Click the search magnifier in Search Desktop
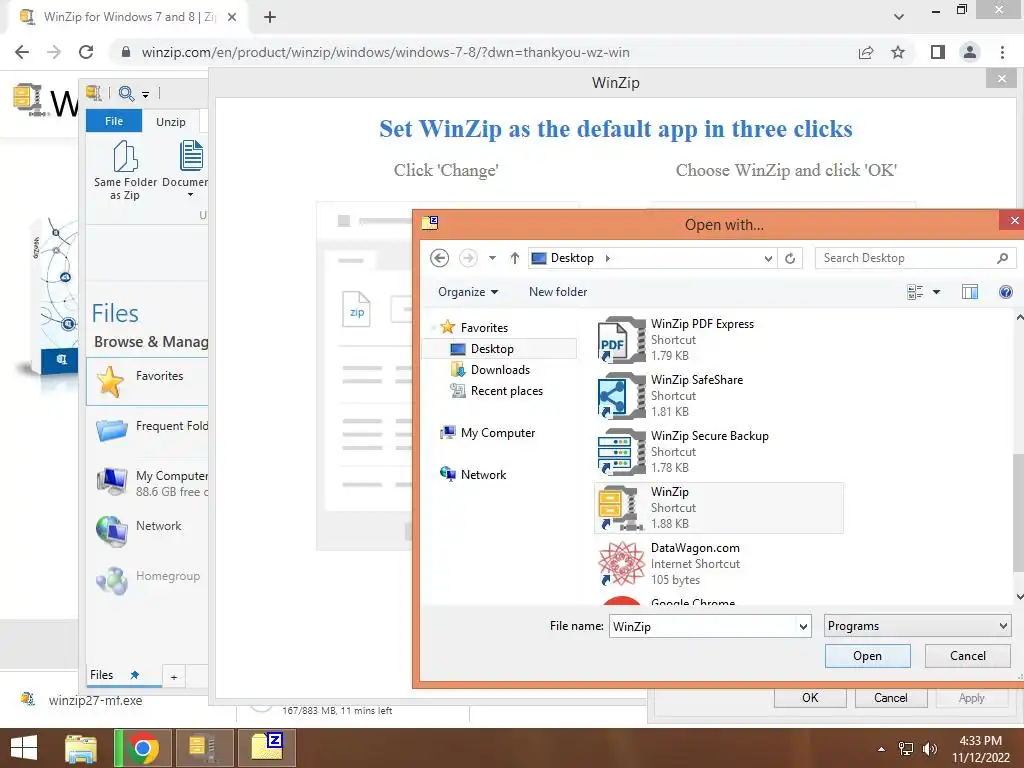The height and width of the screenshot is (768, 1024). tap(1002, 258)
